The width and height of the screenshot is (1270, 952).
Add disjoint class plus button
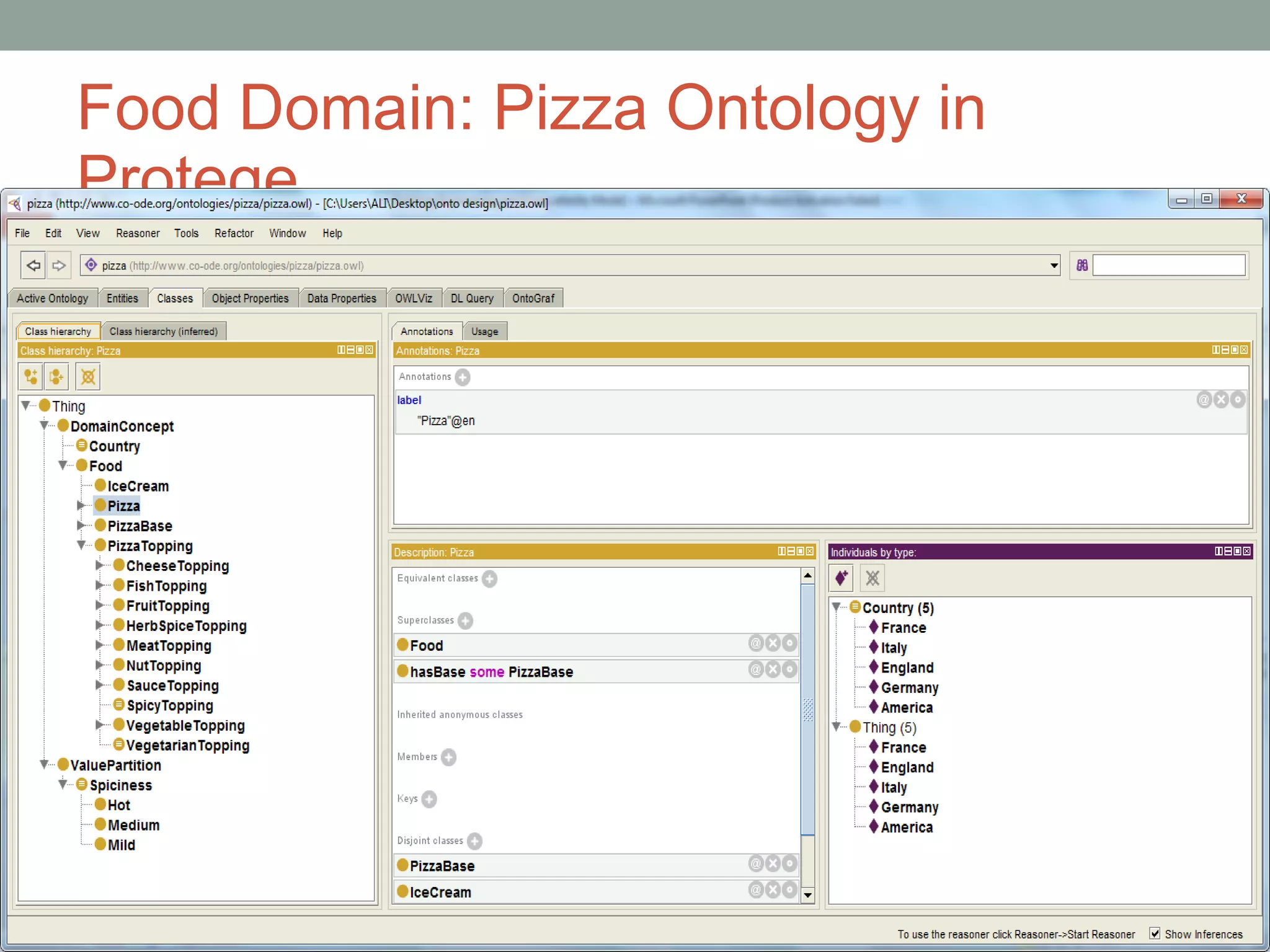(475, 841)
